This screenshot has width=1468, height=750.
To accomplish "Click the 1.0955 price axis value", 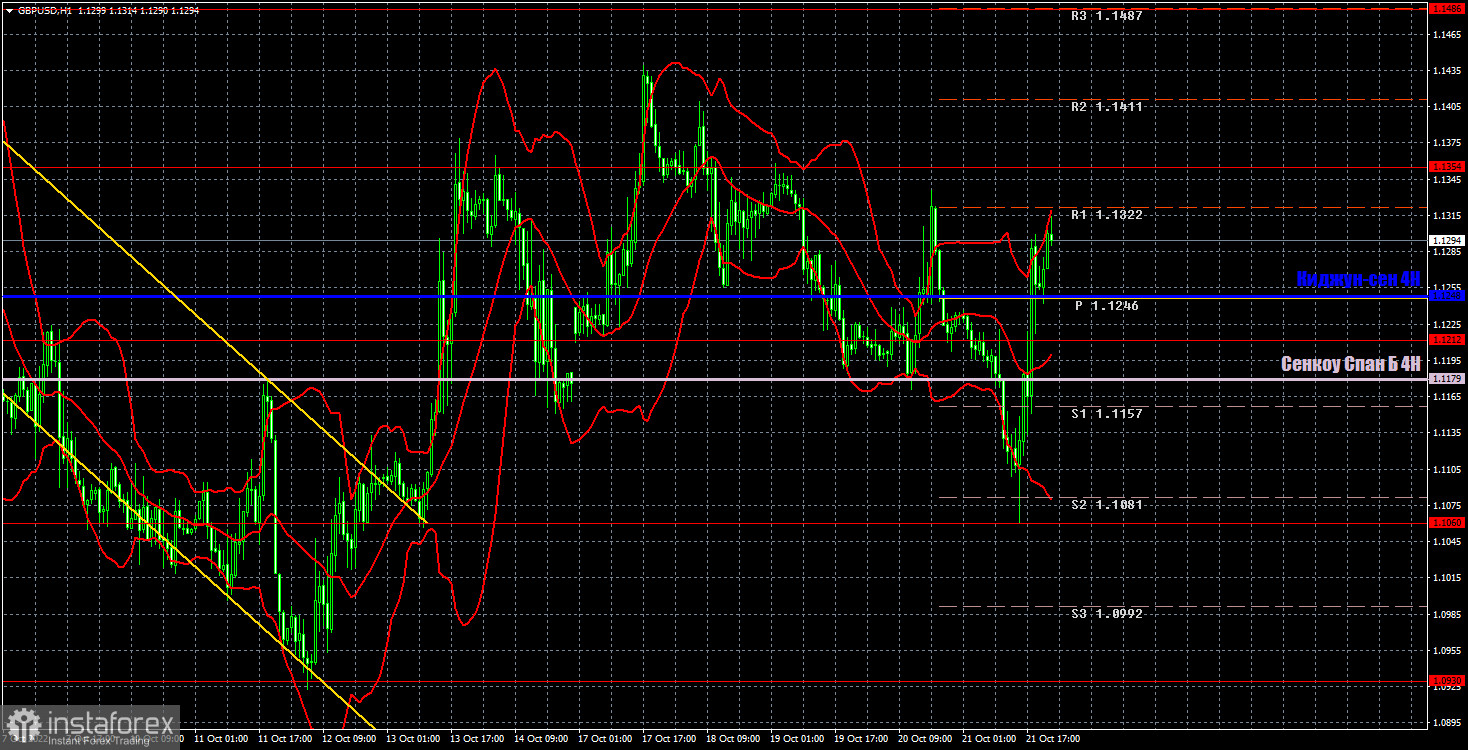I will click(1447, 650).
